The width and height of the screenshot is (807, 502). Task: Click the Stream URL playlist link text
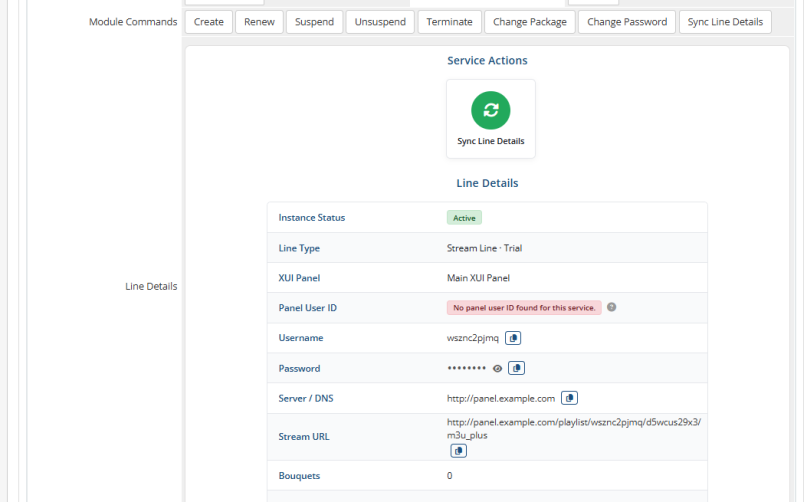(573, 428)
